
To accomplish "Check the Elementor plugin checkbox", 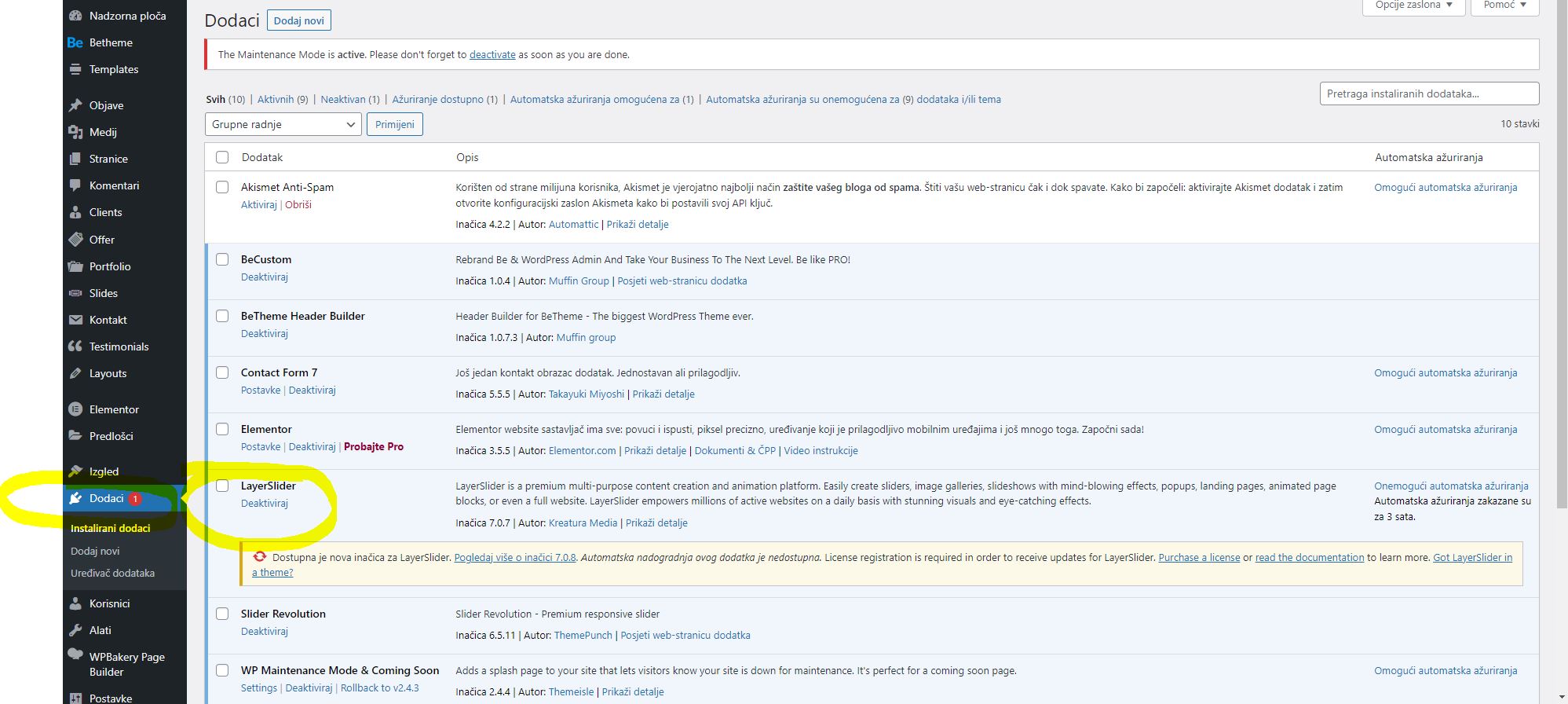I will pyautogui.click(x=222, y=429).
